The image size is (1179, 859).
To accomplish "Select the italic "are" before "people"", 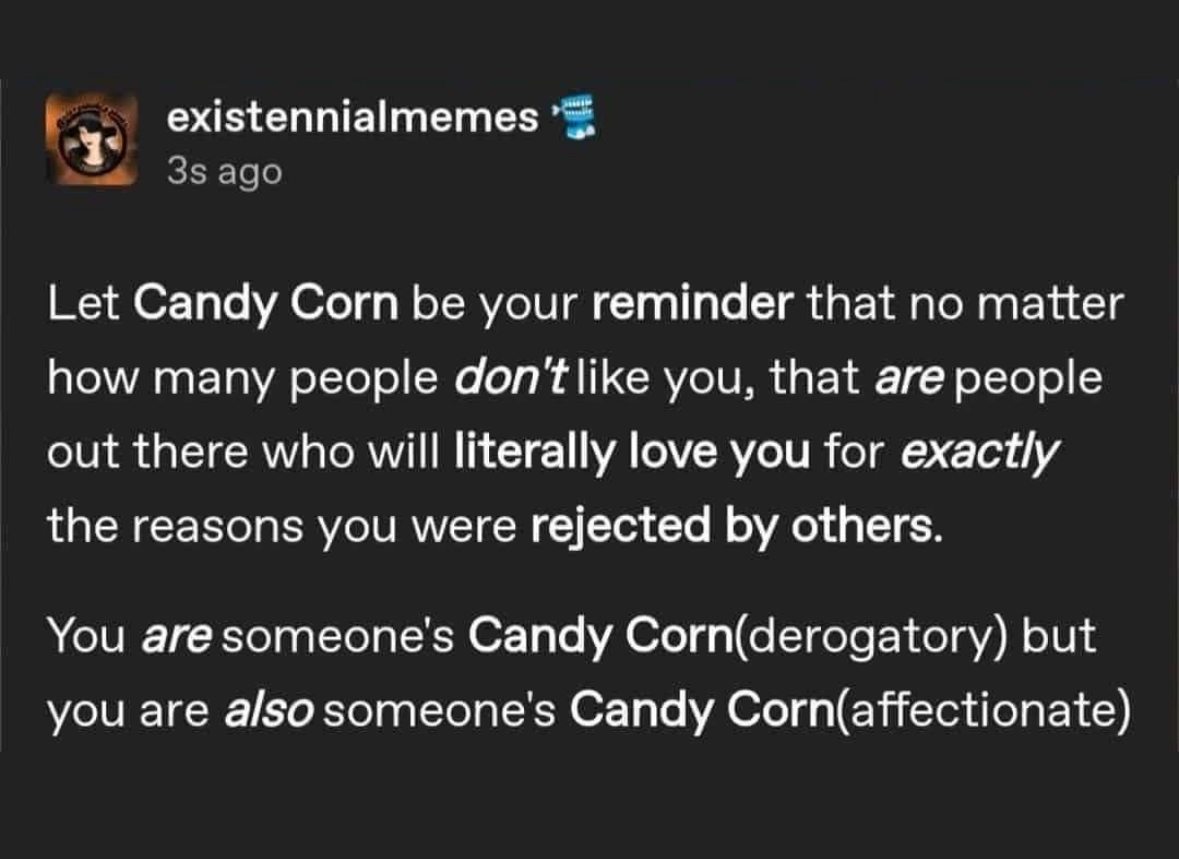I will click(900, 381).
